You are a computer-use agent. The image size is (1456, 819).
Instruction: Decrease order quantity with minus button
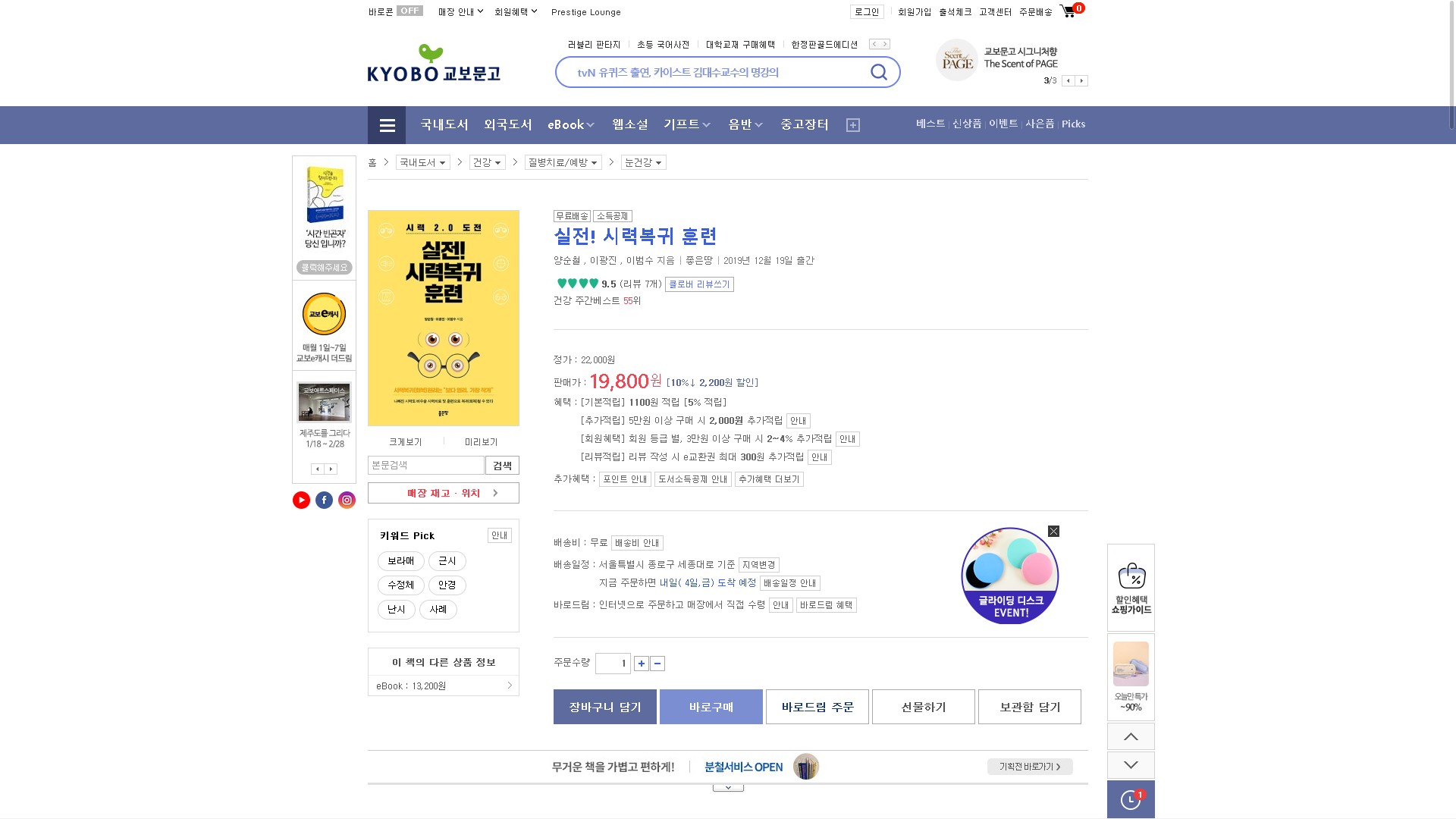click(657, 664)
